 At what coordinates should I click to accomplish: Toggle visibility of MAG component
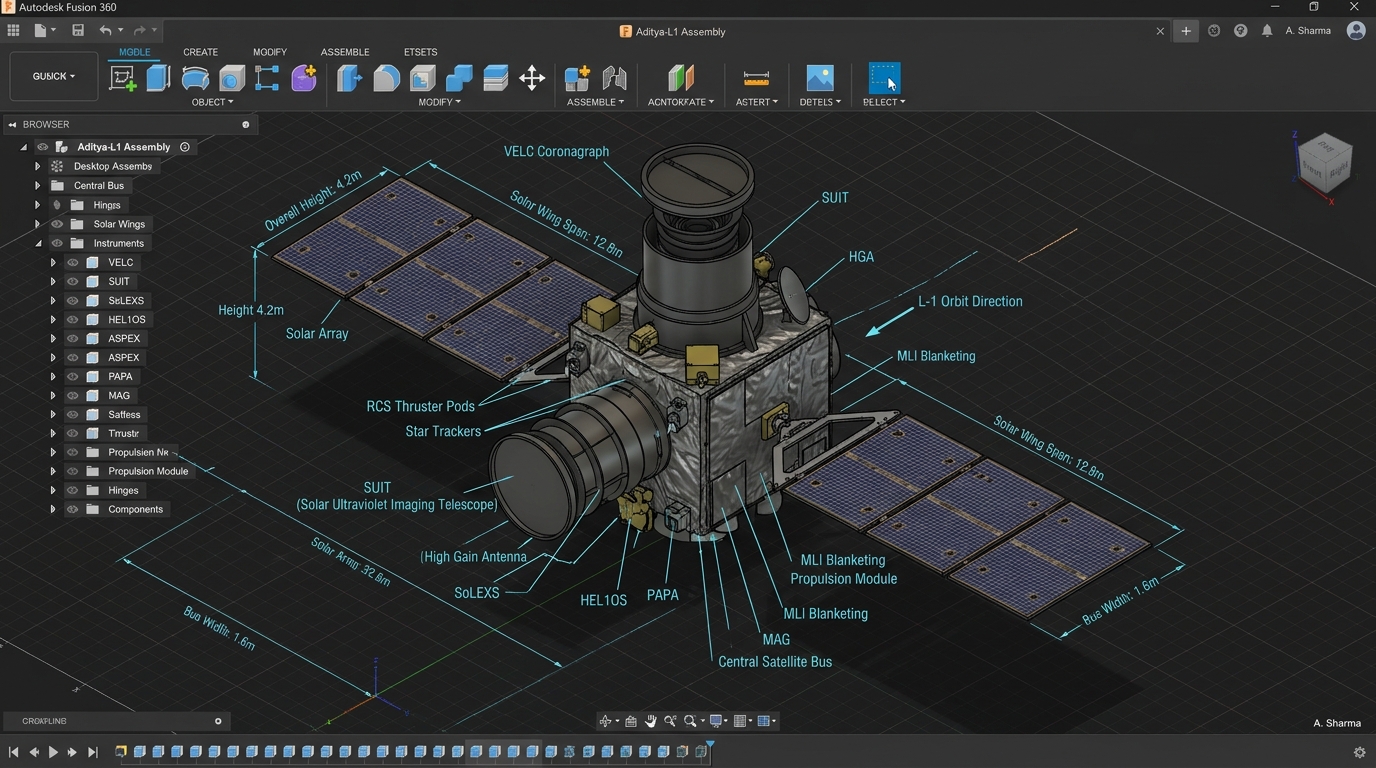coord(73,395)
